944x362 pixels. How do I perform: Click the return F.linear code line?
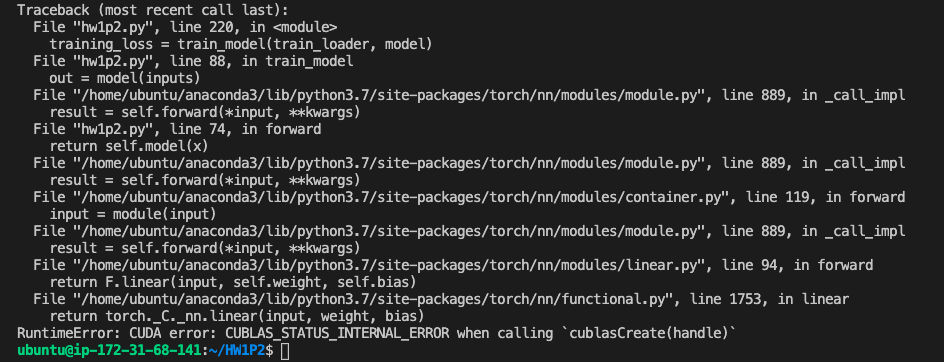tap(233, 282)
